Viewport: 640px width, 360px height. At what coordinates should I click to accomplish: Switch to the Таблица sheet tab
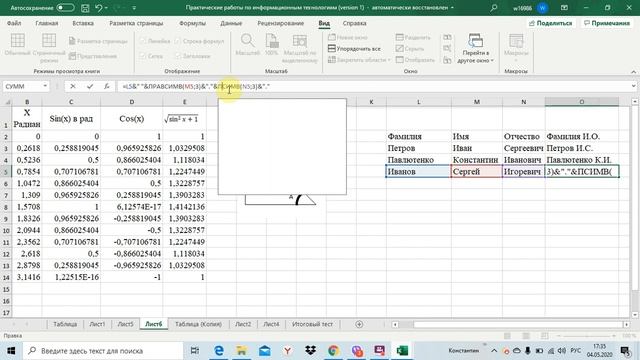(x=65, y=324)
